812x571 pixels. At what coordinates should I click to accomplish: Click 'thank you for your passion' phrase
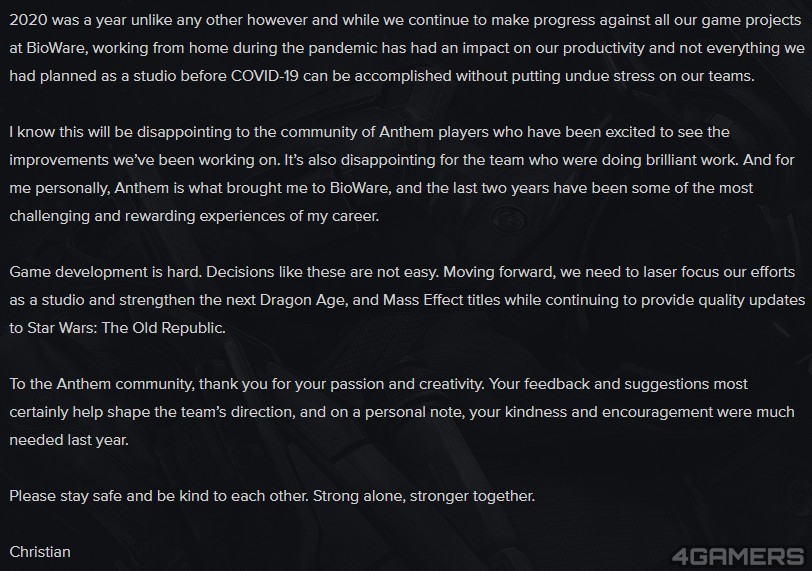coord(305,384)
